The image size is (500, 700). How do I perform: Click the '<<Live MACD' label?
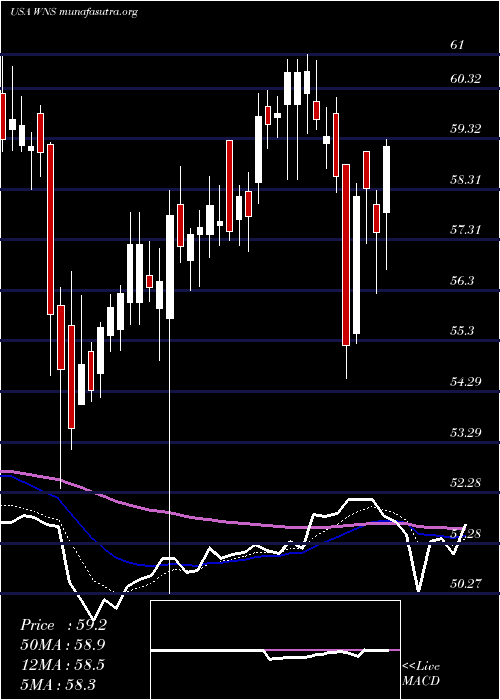(421, 674)
